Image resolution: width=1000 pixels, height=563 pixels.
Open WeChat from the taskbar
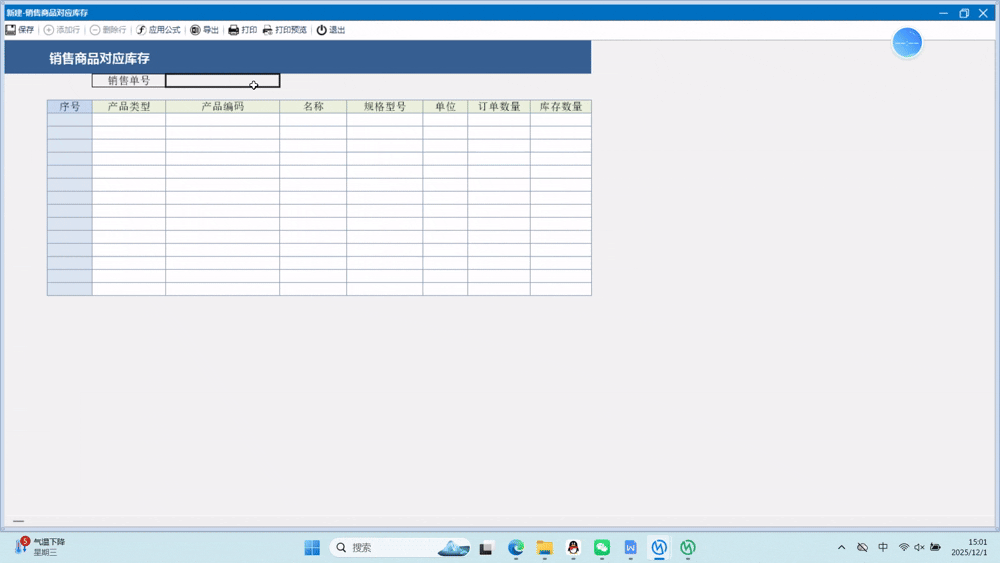602,547
